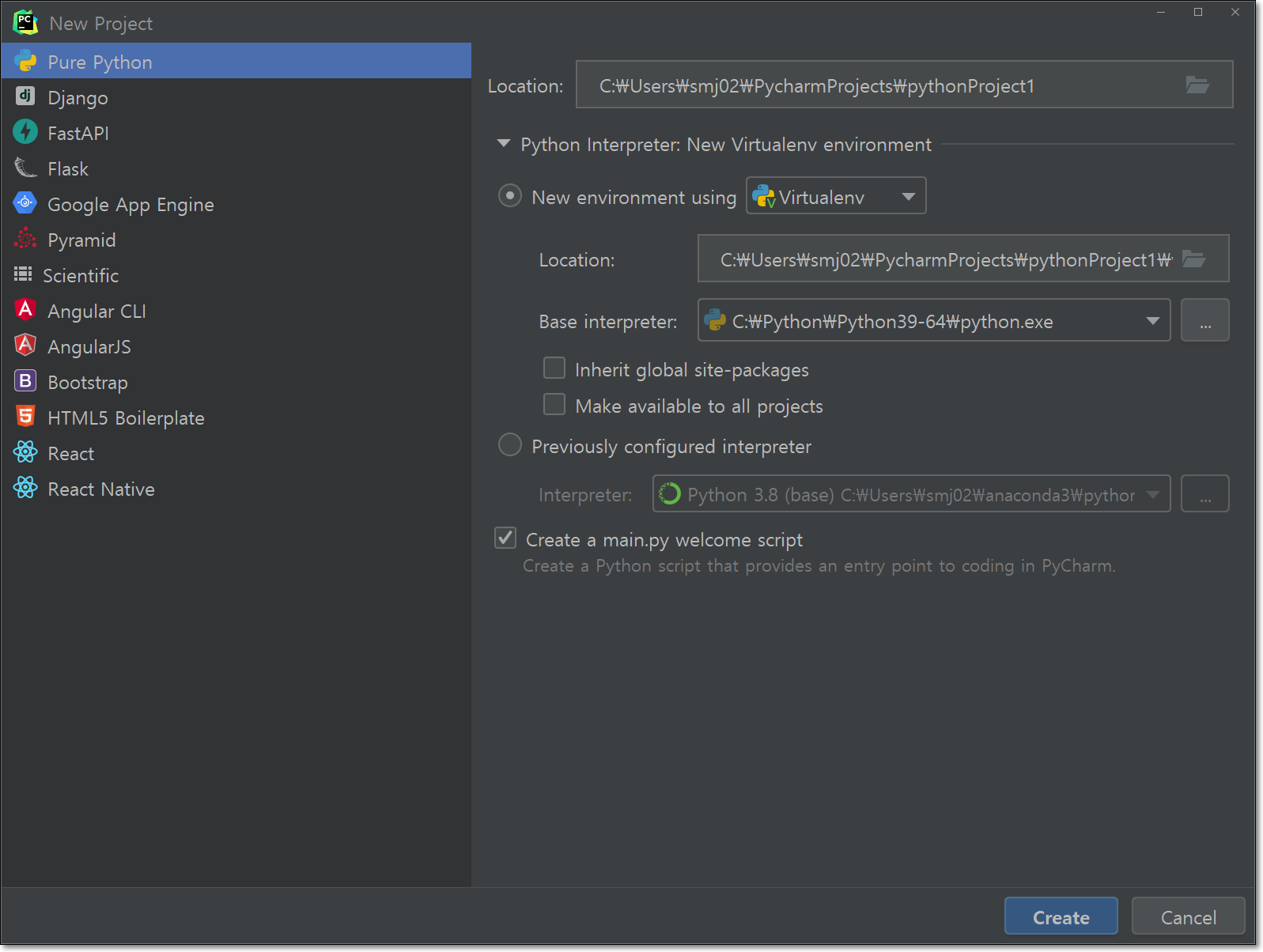
Task: Click the Bootstrap B icon
Action: [x=25, y=381]
